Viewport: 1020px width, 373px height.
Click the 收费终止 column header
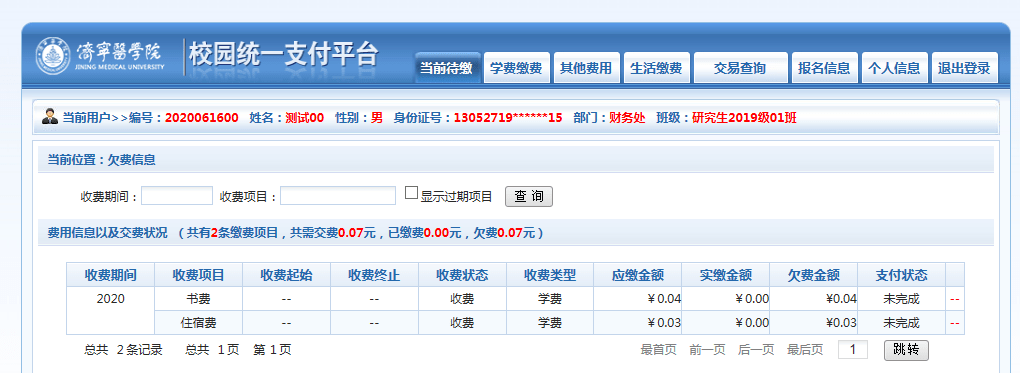(374, 275)
